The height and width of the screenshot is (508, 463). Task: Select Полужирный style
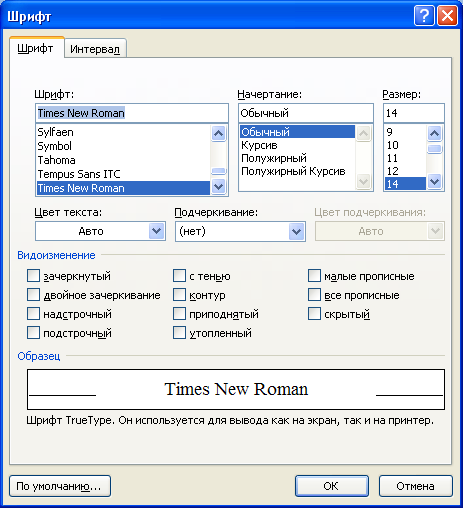click(x=297, y=158)
